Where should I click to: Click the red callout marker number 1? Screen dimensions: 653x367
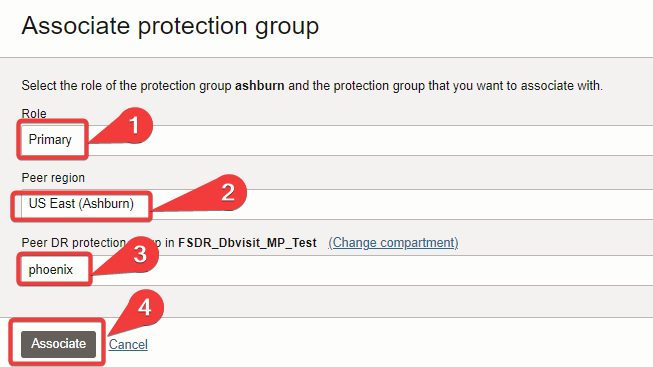tap(134, 125)
